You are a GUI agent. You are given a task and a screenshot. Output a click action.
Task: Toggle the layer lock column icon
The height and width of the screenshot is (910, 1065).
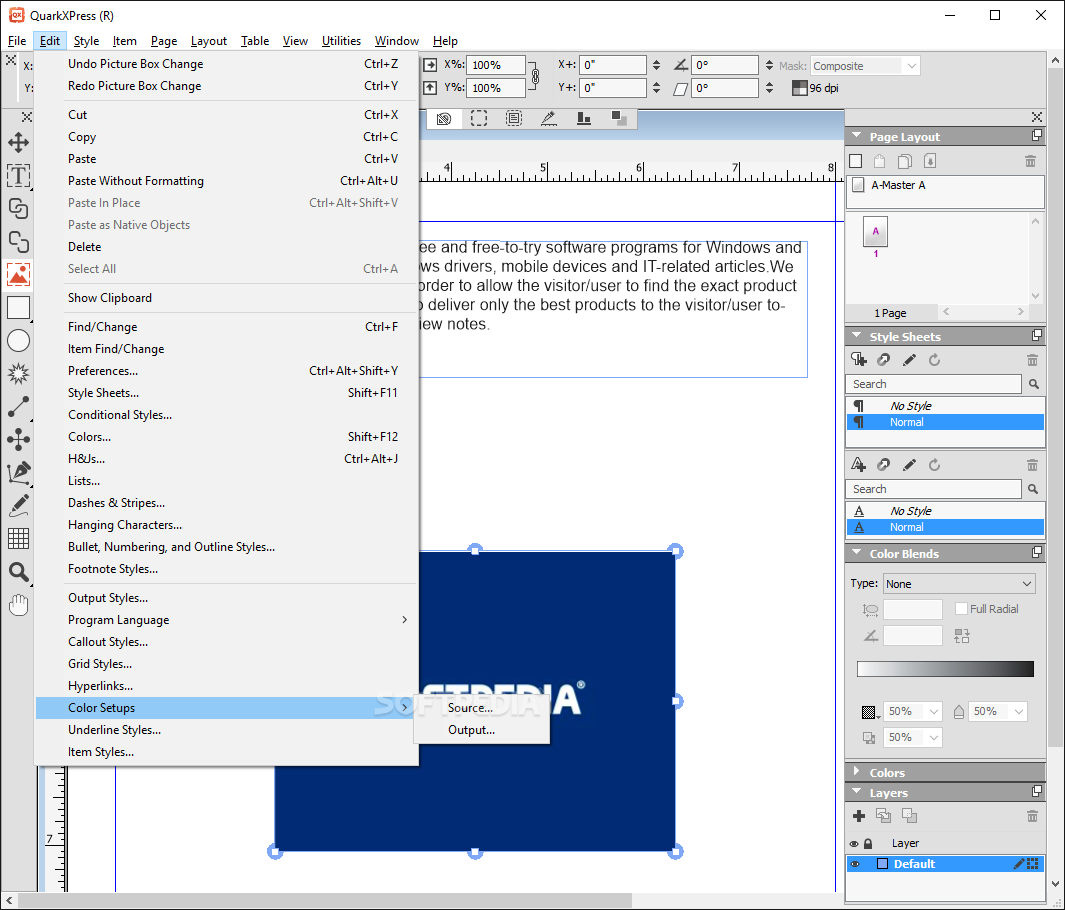[x=868, y=843]
